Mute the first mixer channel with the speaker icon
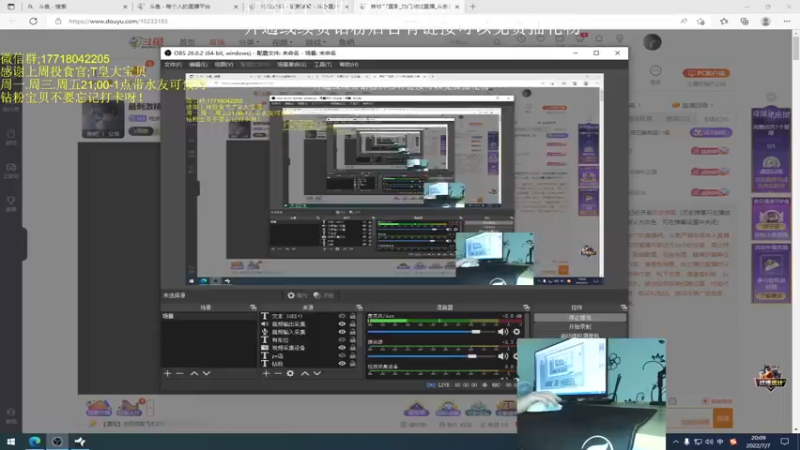Viewport: 800px width, 450px height. click(503, 332)
